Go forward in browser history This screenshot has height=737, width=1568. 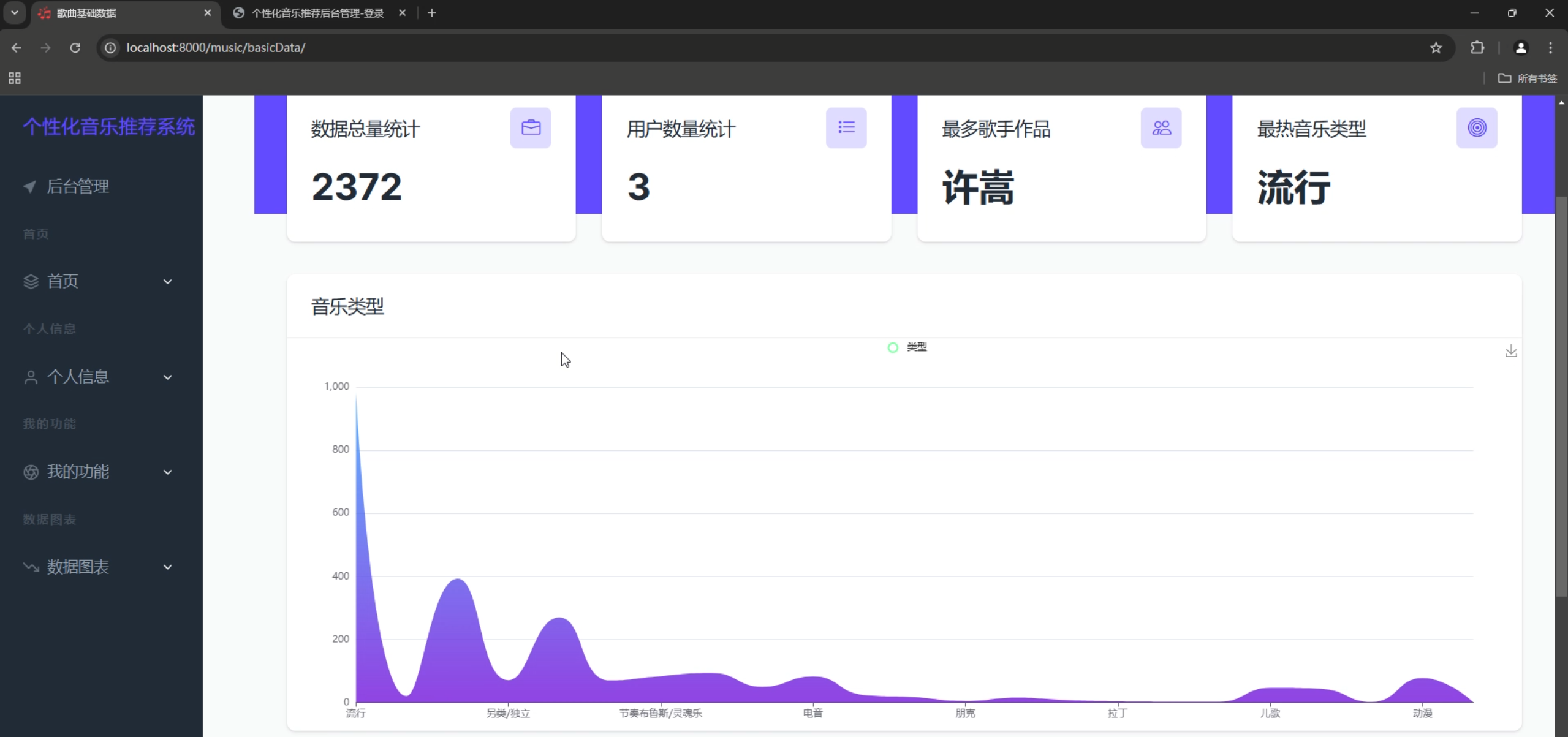(x=45, y=48)
